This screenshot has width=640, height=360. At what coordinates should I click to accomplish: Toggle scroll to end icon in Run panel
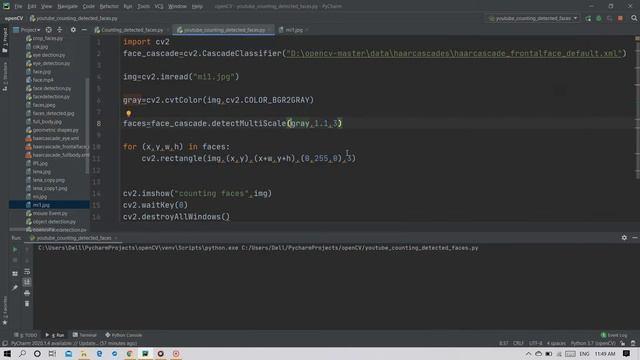tap(27, 282)
